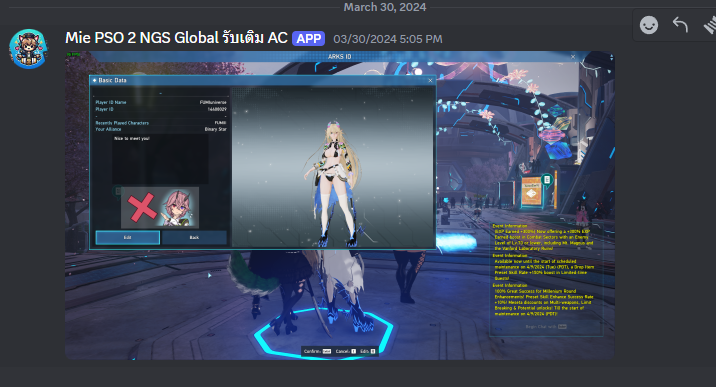Viewport: 716px width, 387px height.
Task: Click the Back button in Basic Data
Action: pos(194,237)
